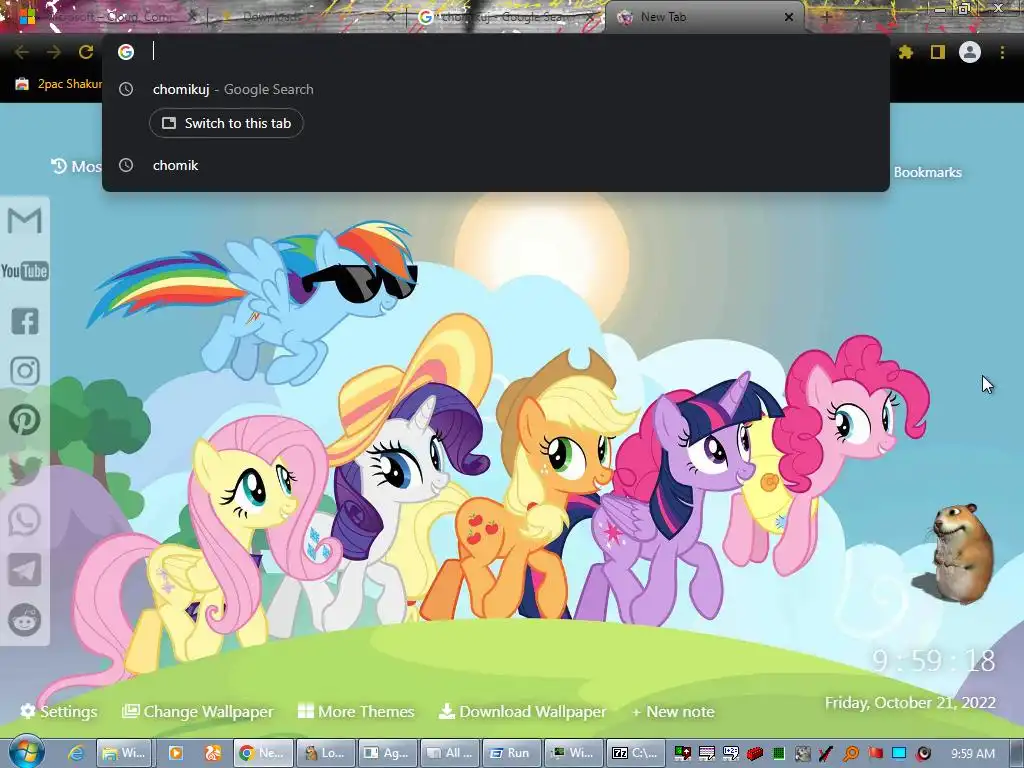The image size is (1024, 768).
Task: Open a new tab with the plus button
Action: (x=826, y=18)
